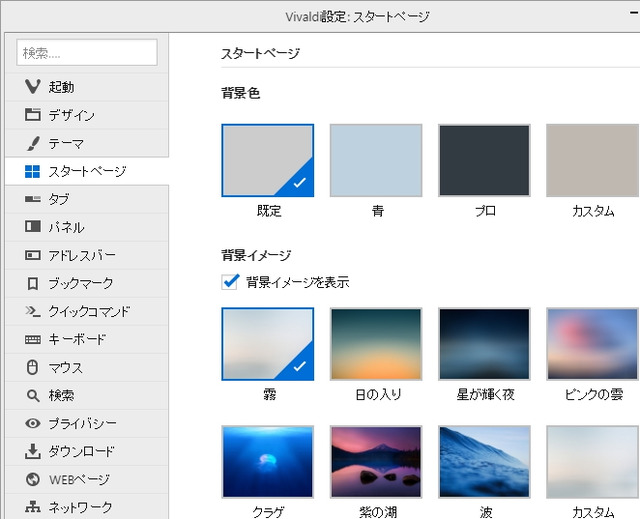Open the デザイン settings section
The width and height of the screenshot is (640, 519).
(87, 115)
